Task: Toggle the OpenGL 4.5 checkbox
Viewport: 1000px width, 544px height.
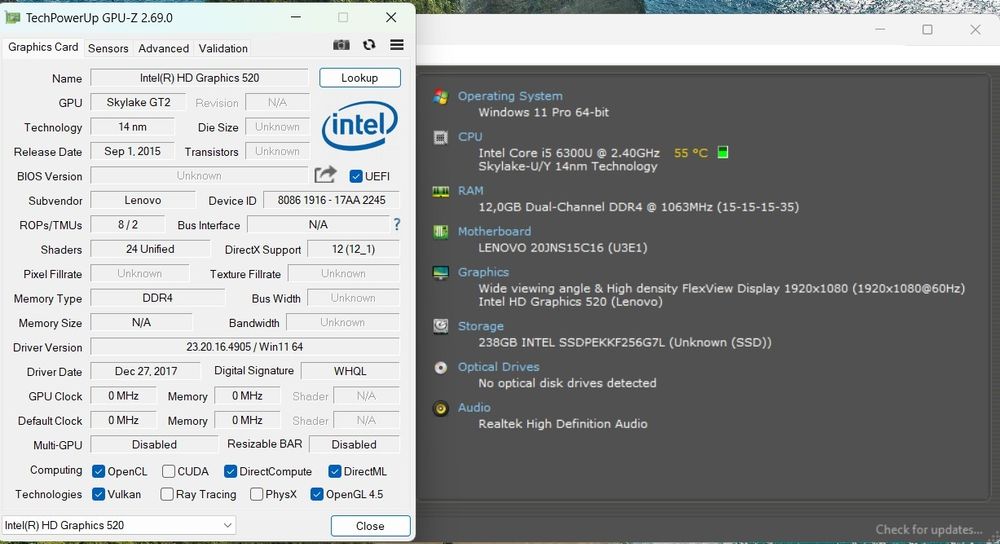Action: (x=316, y=494)
